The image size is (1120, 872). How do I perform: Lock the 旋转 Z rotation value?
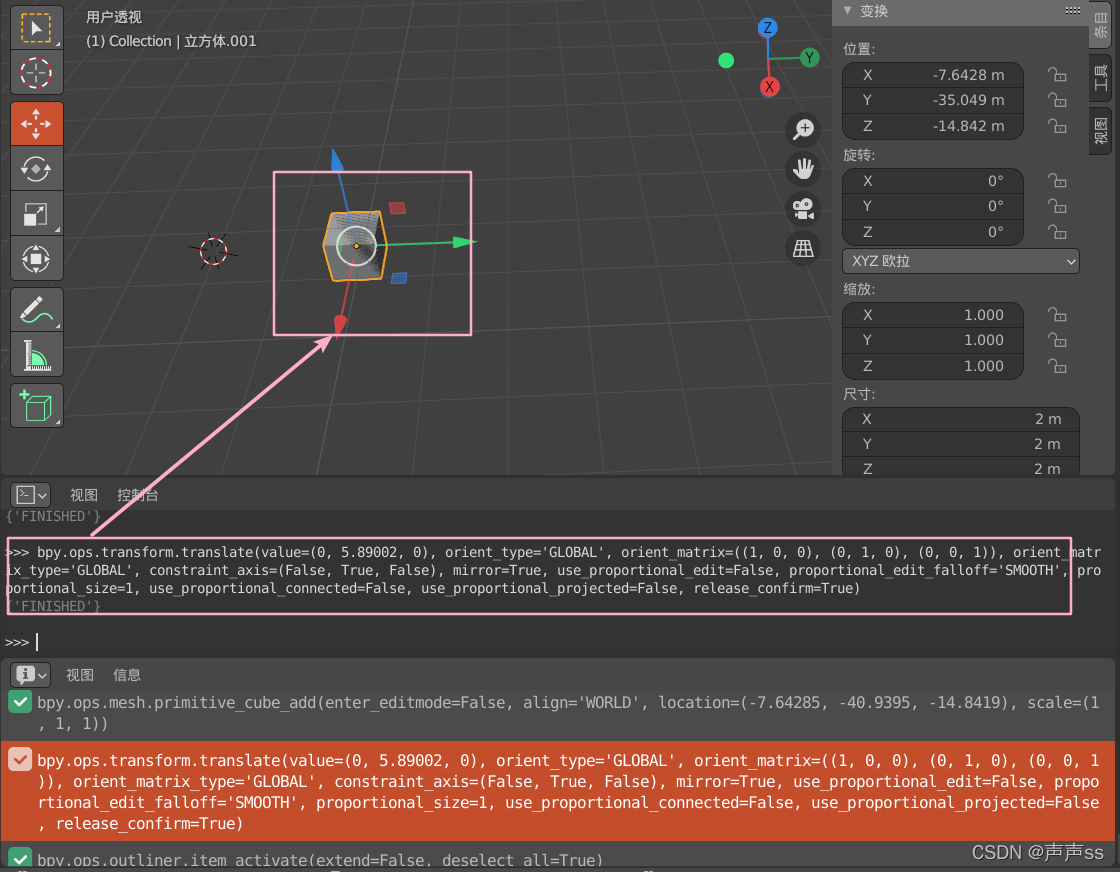coord(1057,232)
